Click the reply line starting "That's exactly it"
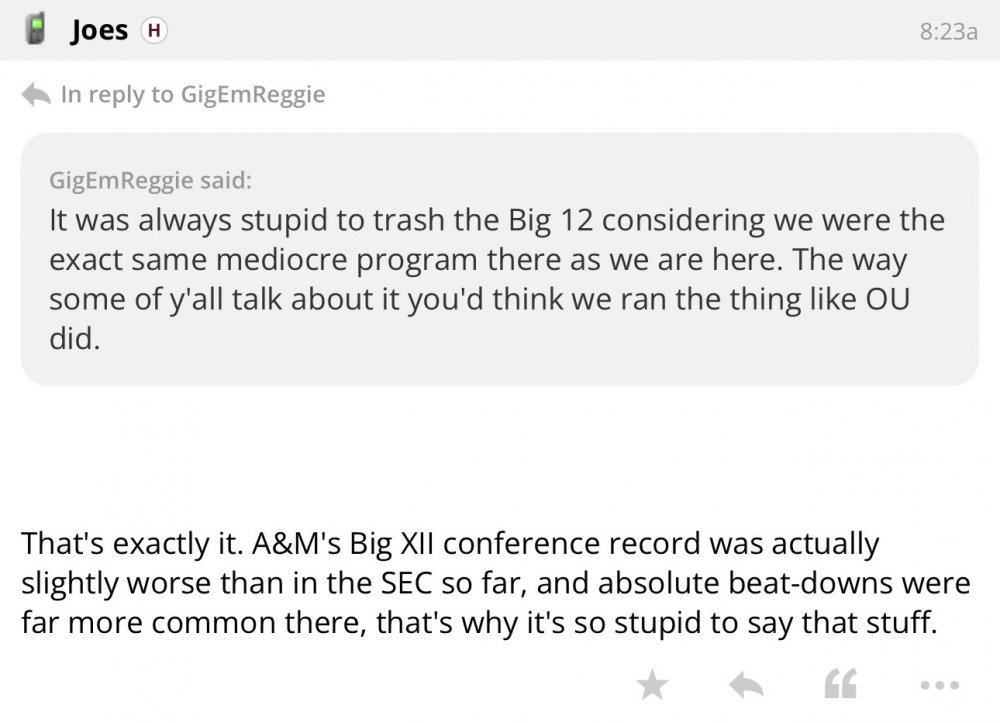 450,545
